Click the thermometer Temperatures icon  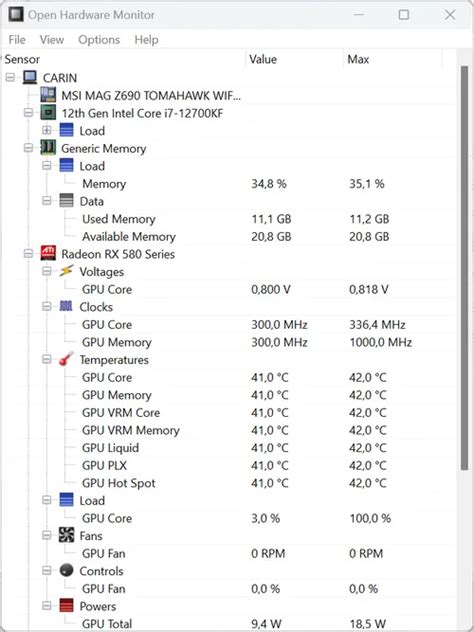(x=67, y=359)
